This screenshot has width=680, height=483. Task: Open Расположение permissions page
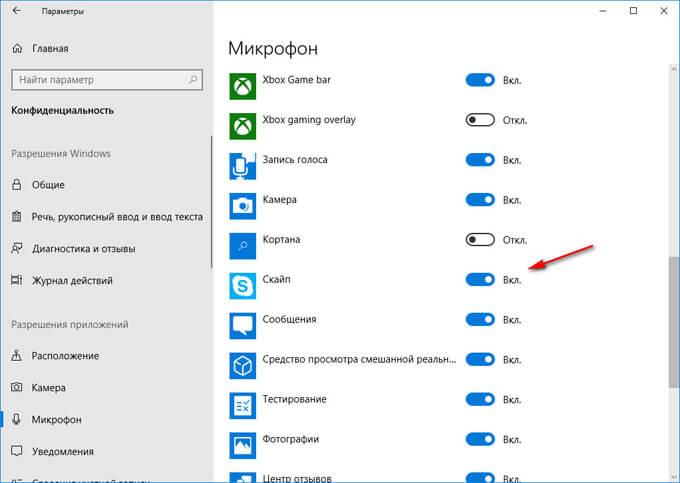pos(55,356)
